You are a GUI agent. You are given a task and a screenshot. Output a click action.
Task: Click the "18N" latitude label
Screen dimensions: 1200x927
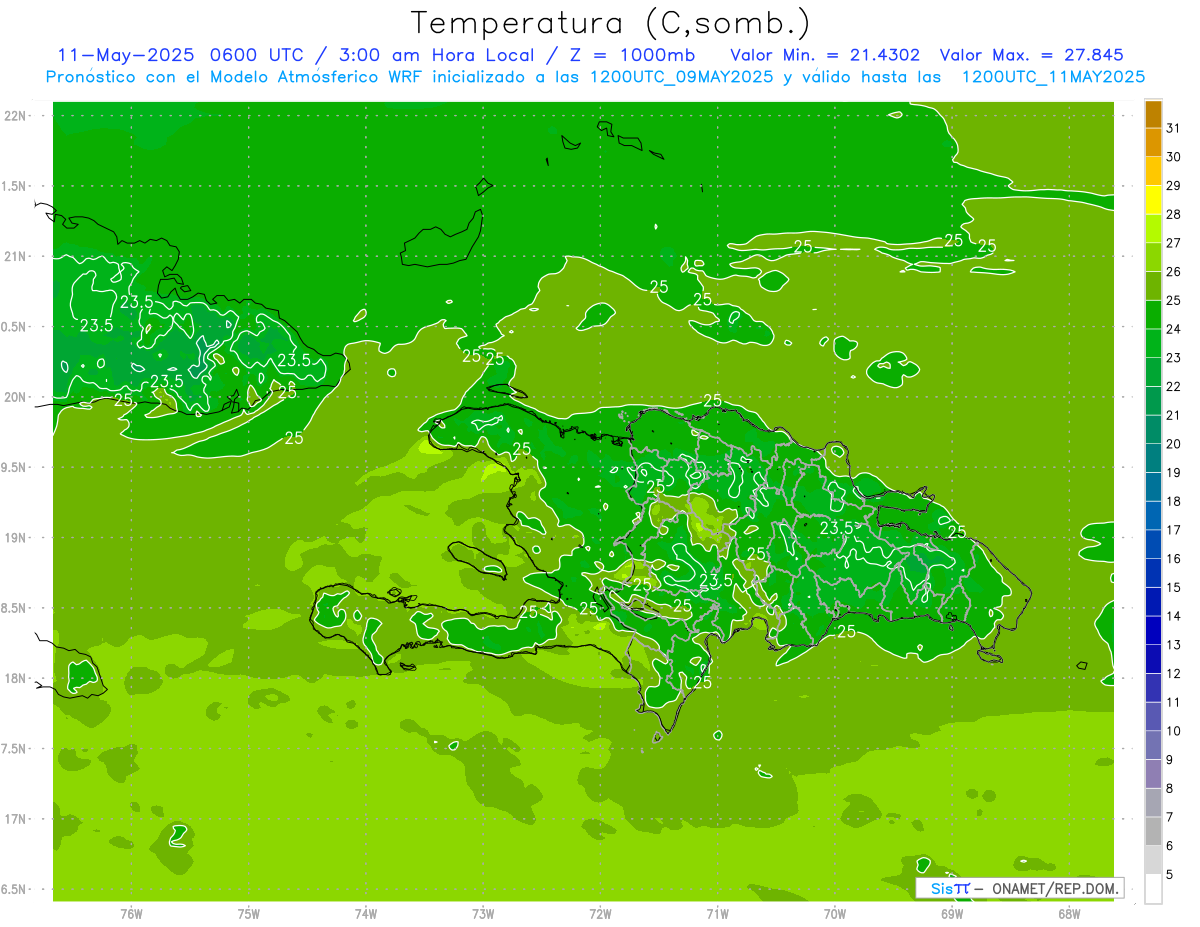(15, 679)
